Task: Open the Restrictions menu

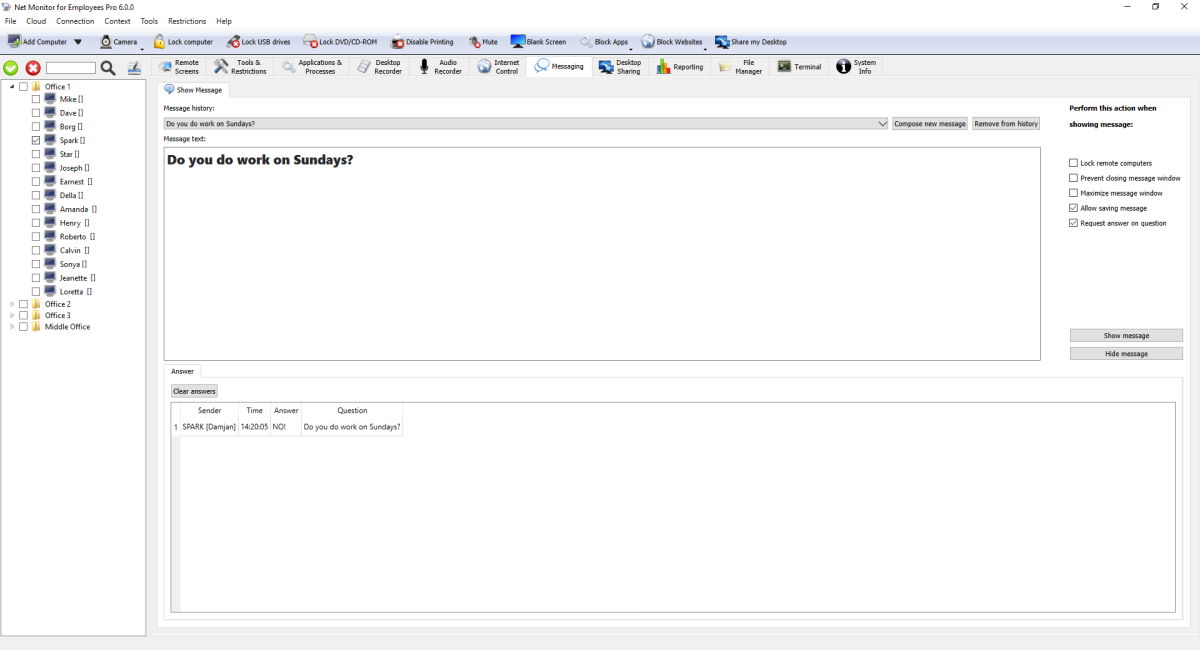Action: pyautogui.click(x=187, y=21)
